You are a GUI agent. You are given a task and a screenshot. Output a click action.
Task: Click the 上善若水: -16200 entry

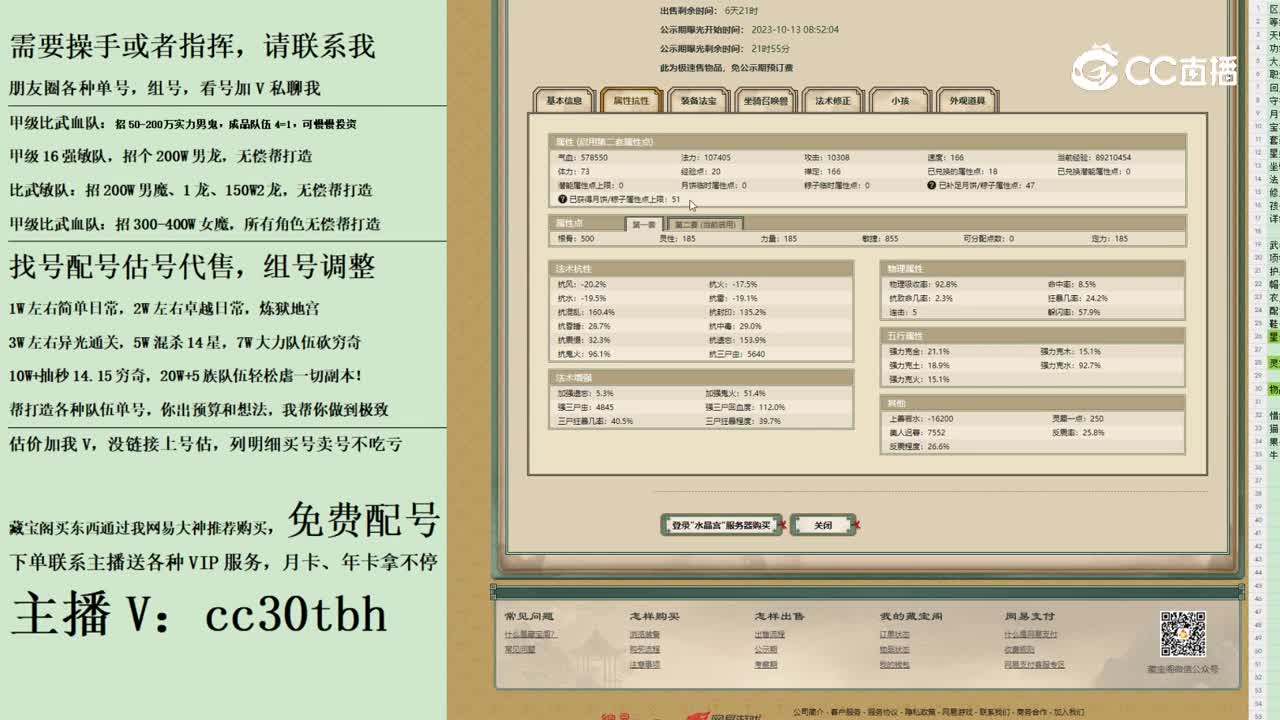point(921,419)
